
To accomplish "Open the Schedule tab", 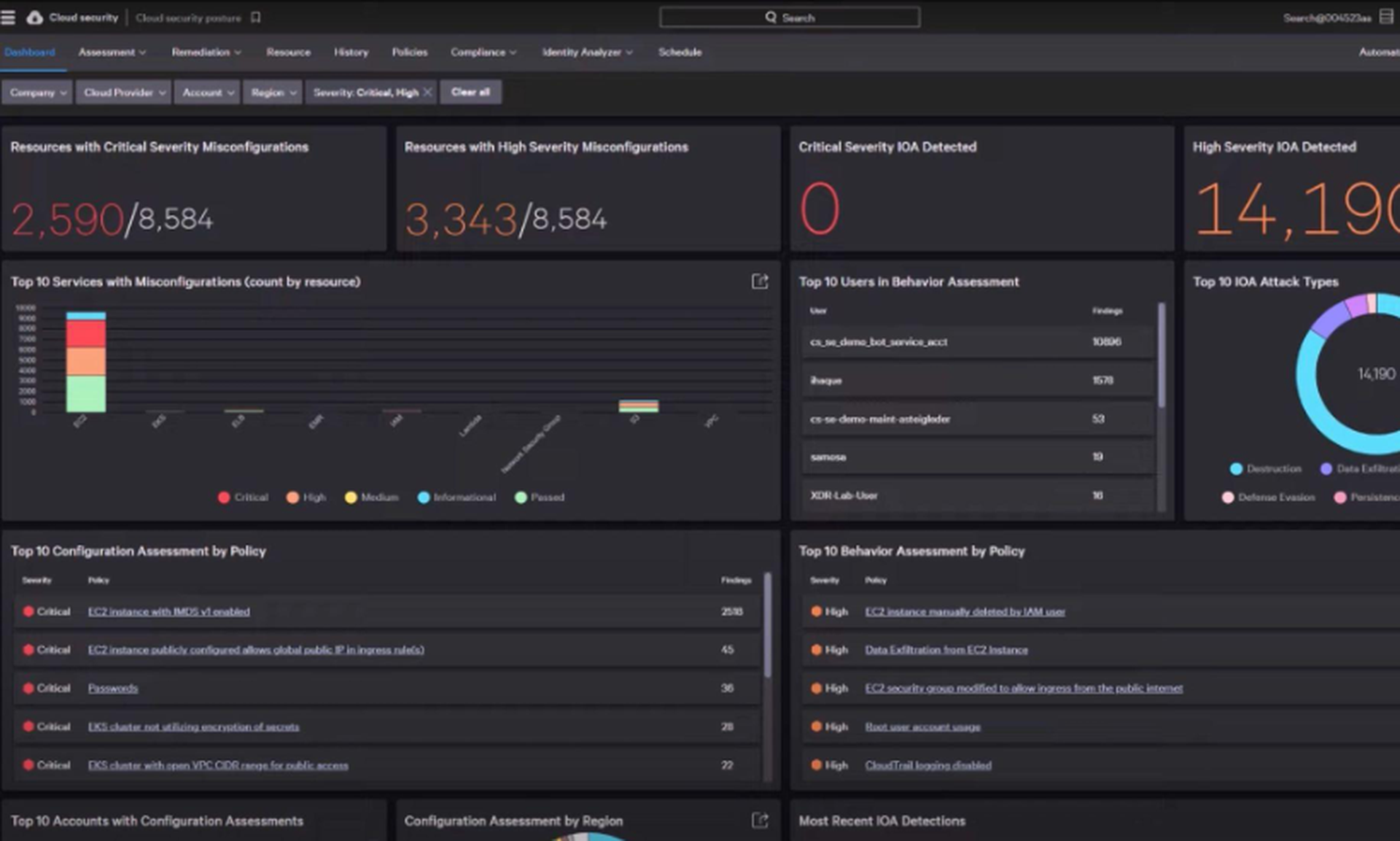I will [680, 53].
